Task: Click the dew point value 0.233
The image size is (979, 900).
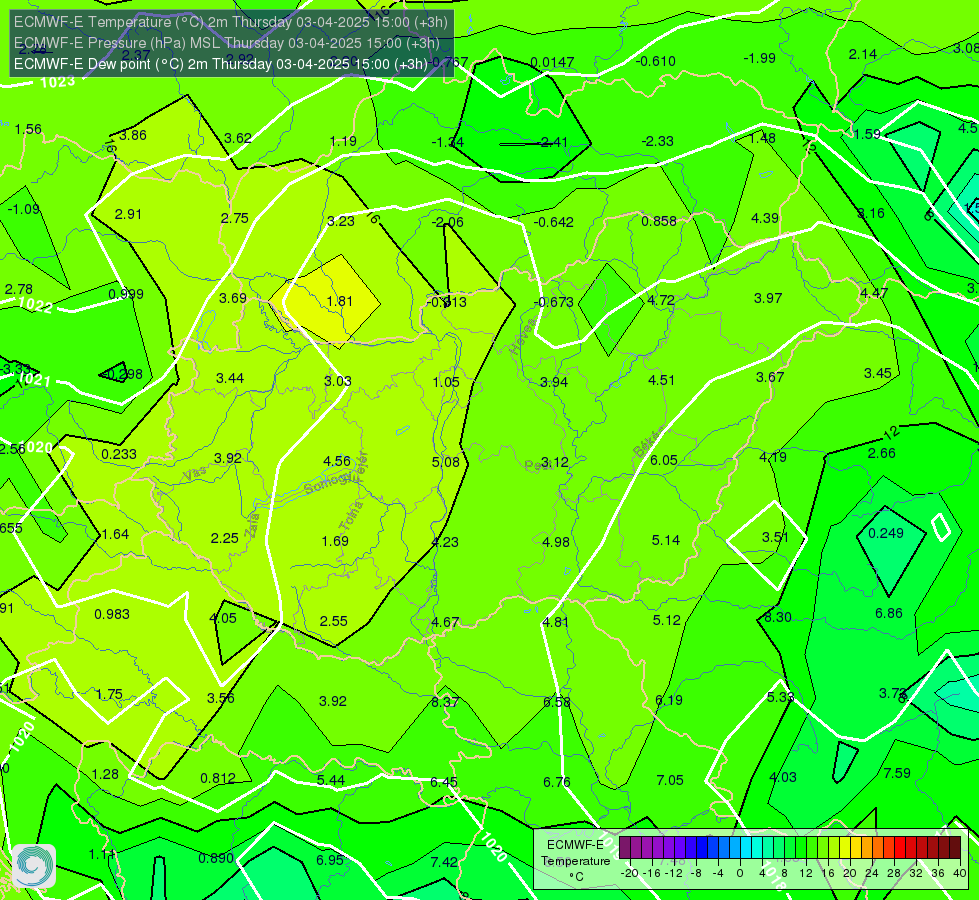Action: [x=119, y=455]
